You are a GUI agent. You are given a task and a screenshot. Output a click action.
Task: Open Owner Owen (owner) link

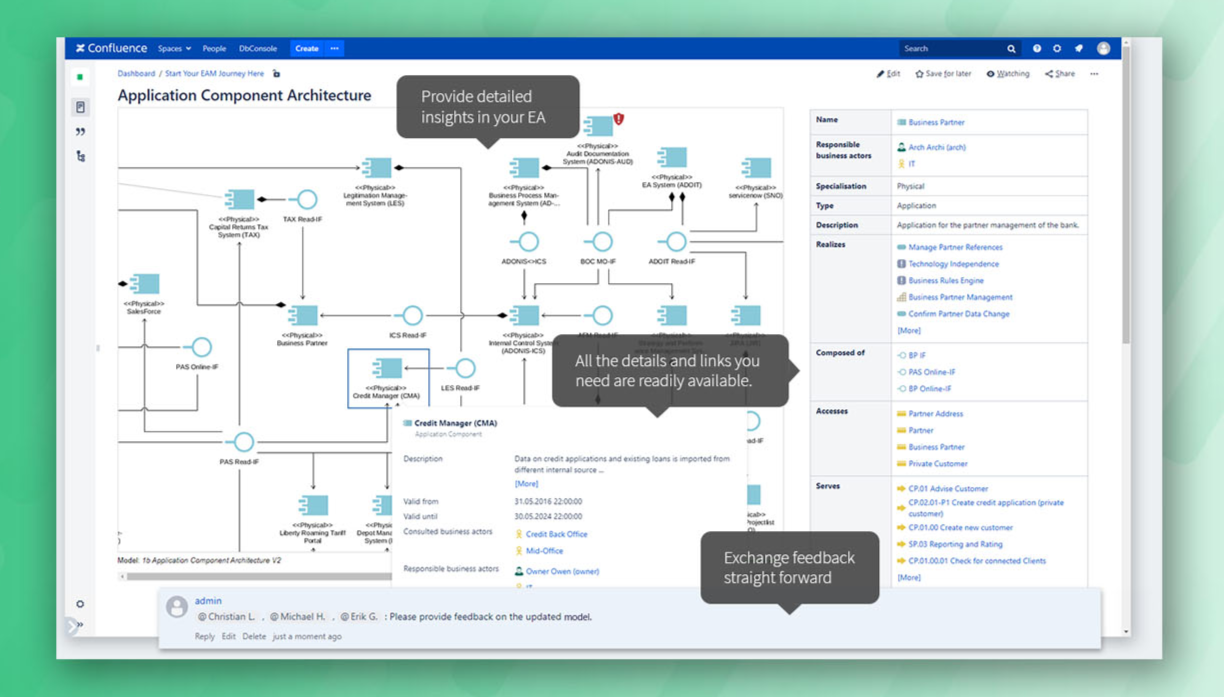562,571
